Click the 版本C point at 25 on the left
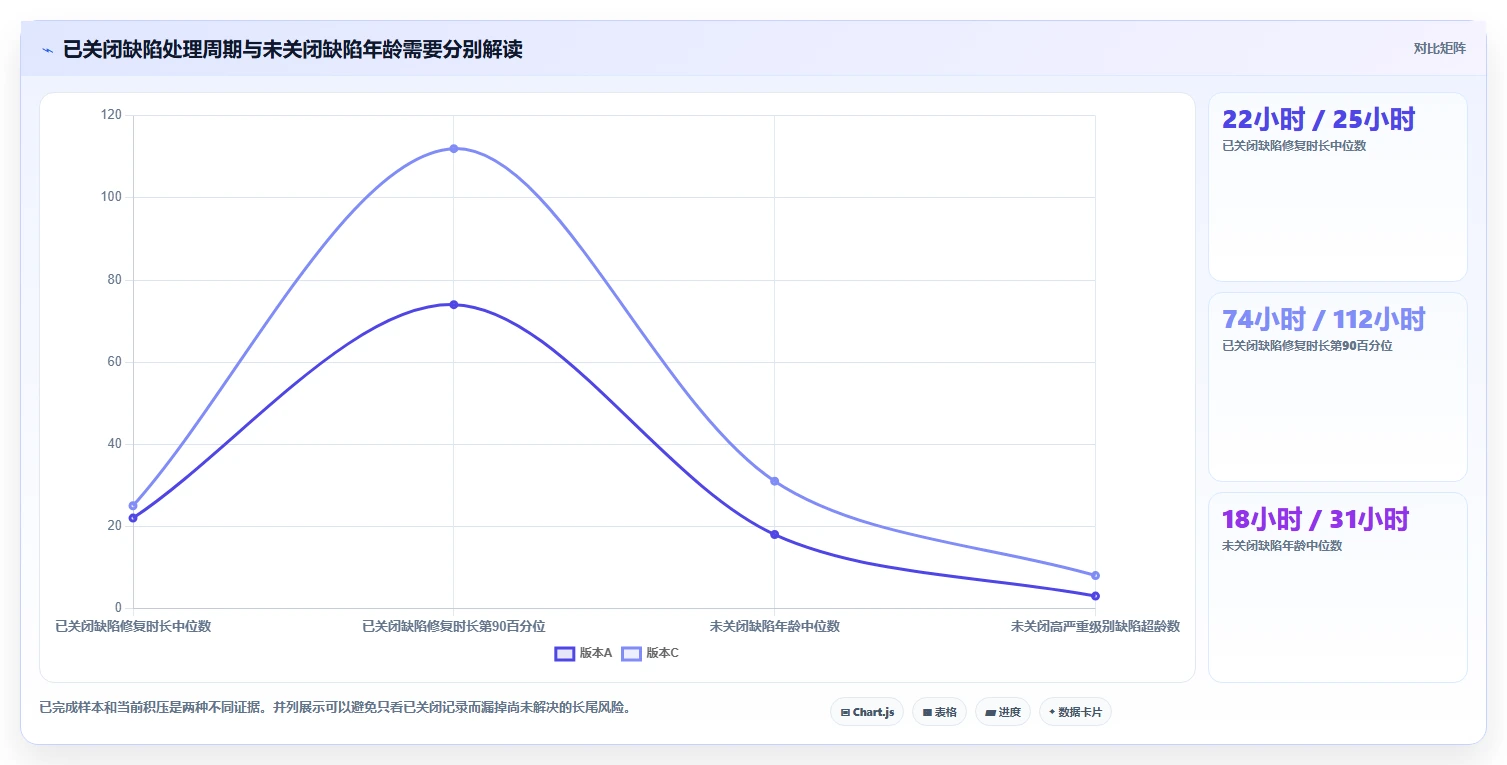1507x765 pixels. (x=133, y=505)
